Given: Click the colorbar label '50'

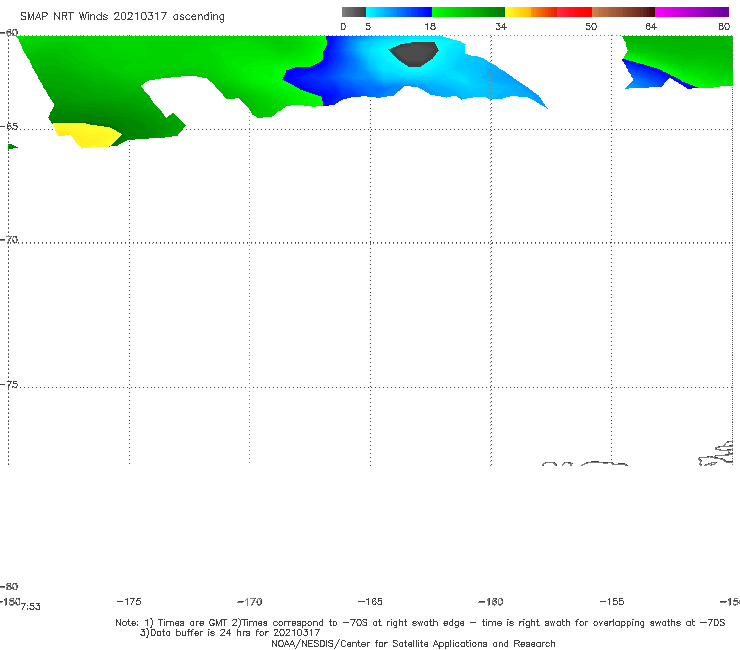Looking at the screenshot, I should 591,26.
